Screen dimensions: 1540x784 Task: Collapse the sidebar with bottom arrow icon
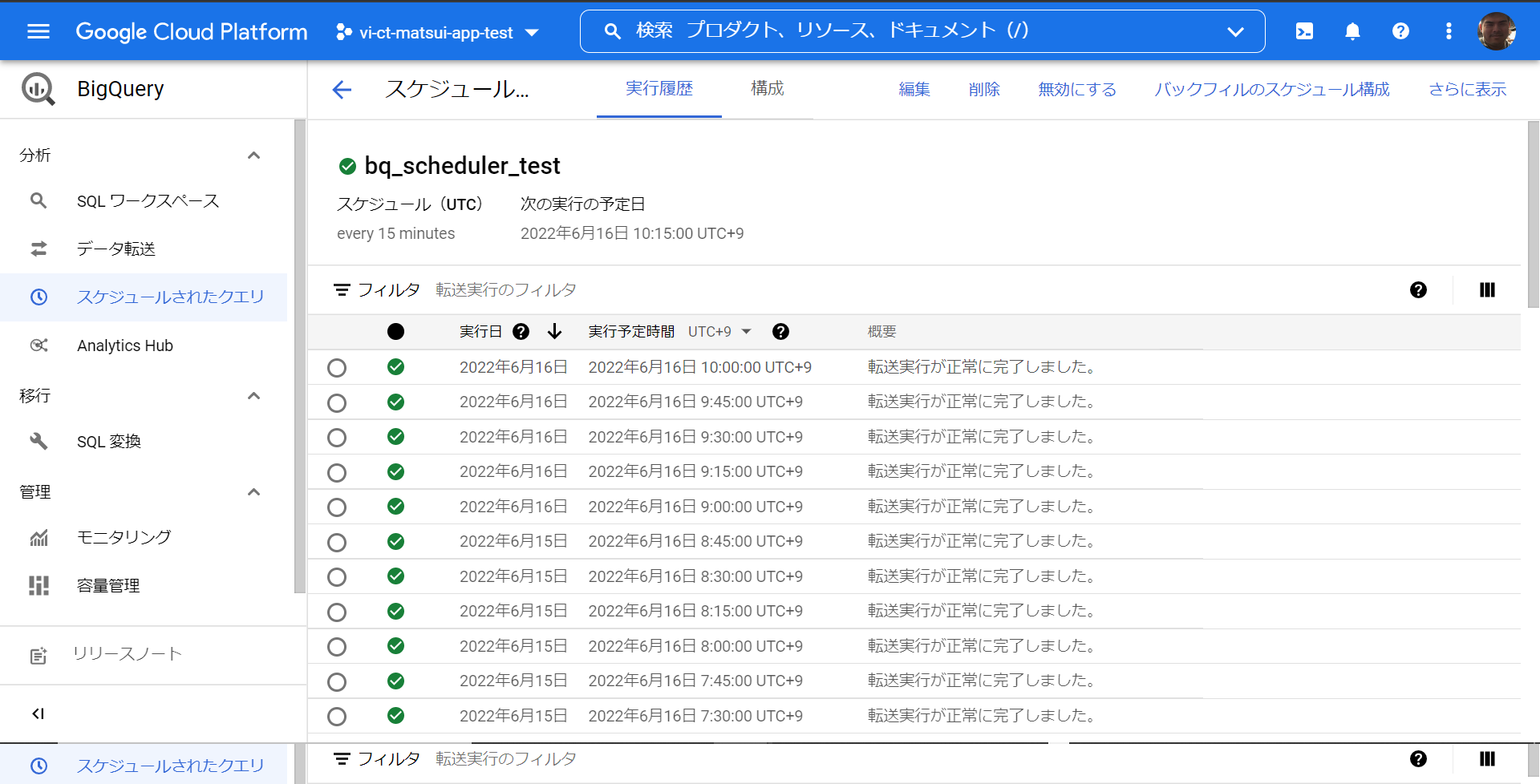click(38, 713)
